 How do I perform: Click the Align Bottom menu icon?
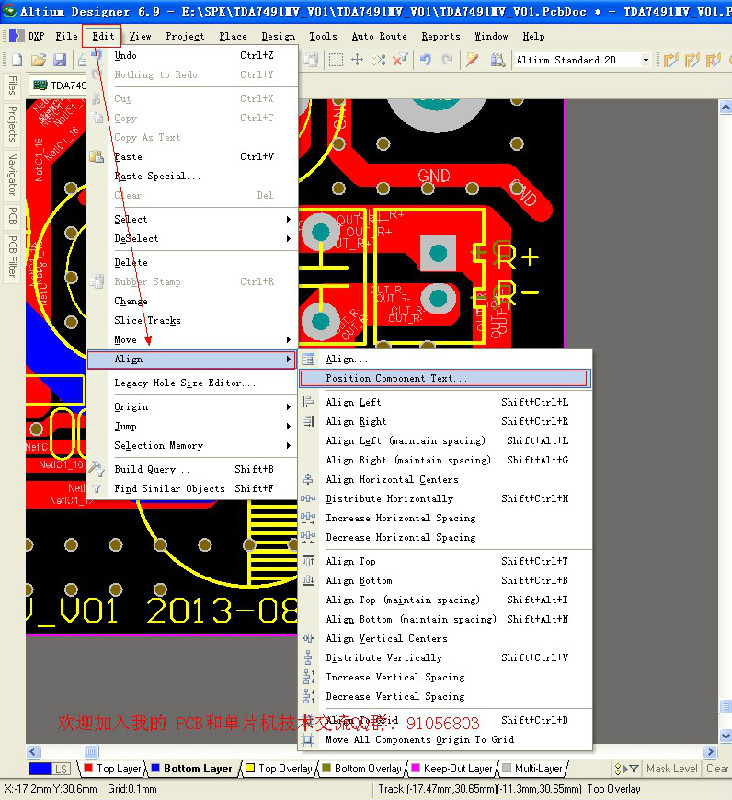[x=308, y=581]
